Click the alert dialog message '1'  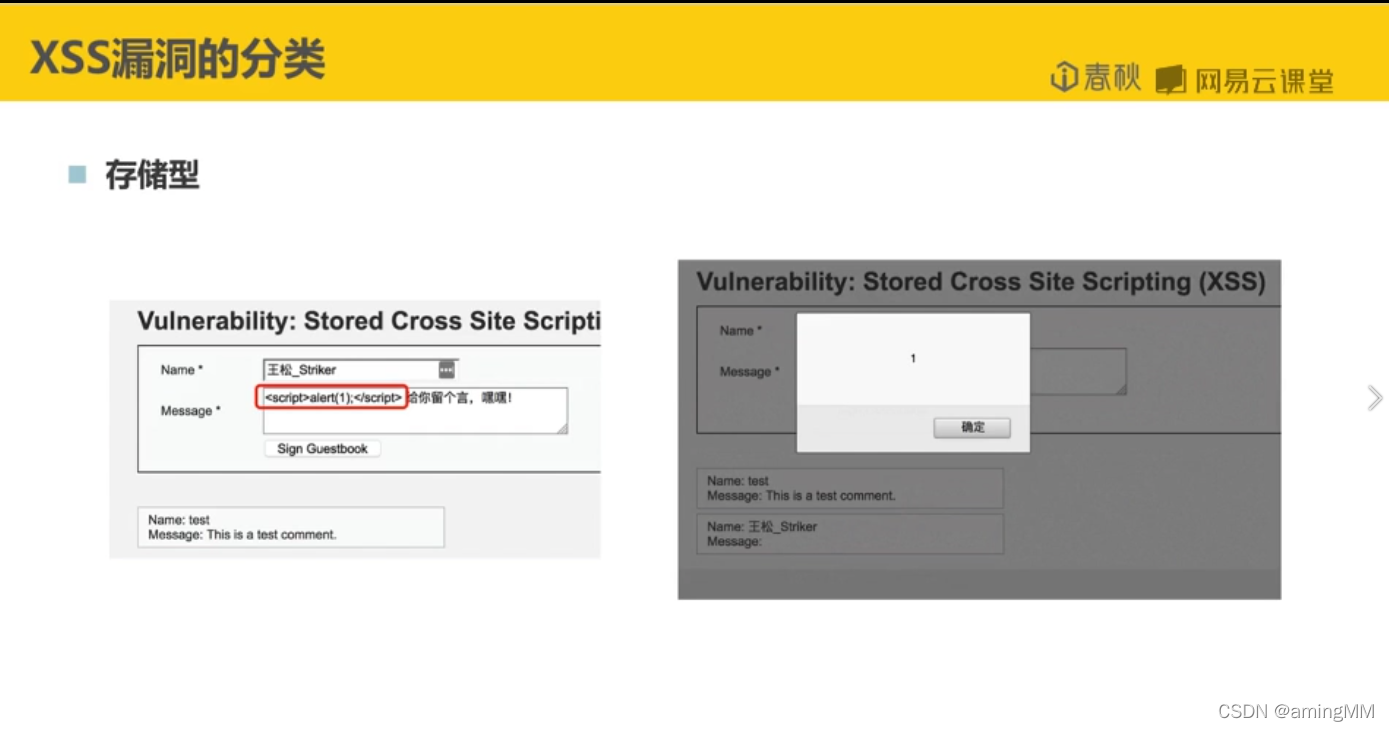pos(913,358)
